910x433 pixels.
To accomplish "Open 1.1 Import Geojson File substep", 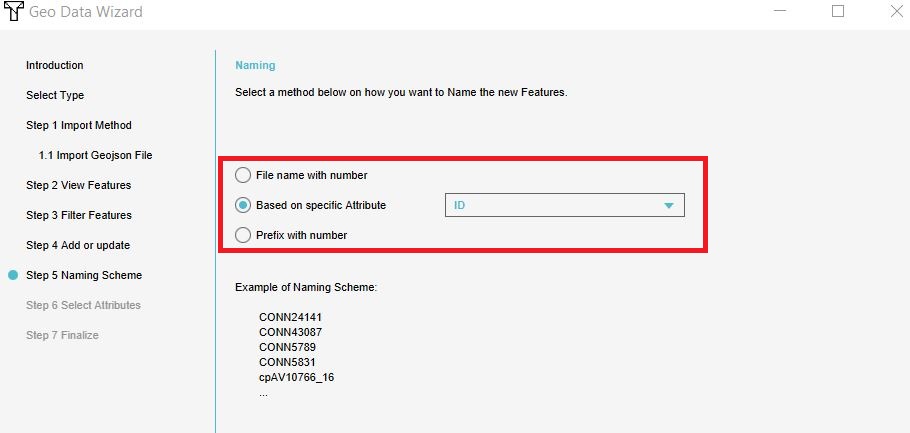I will click(95, 155).
